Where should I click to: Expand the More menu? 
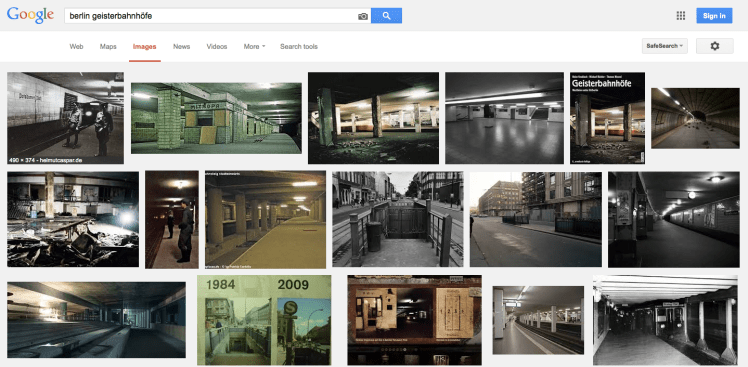coord(254,47)
